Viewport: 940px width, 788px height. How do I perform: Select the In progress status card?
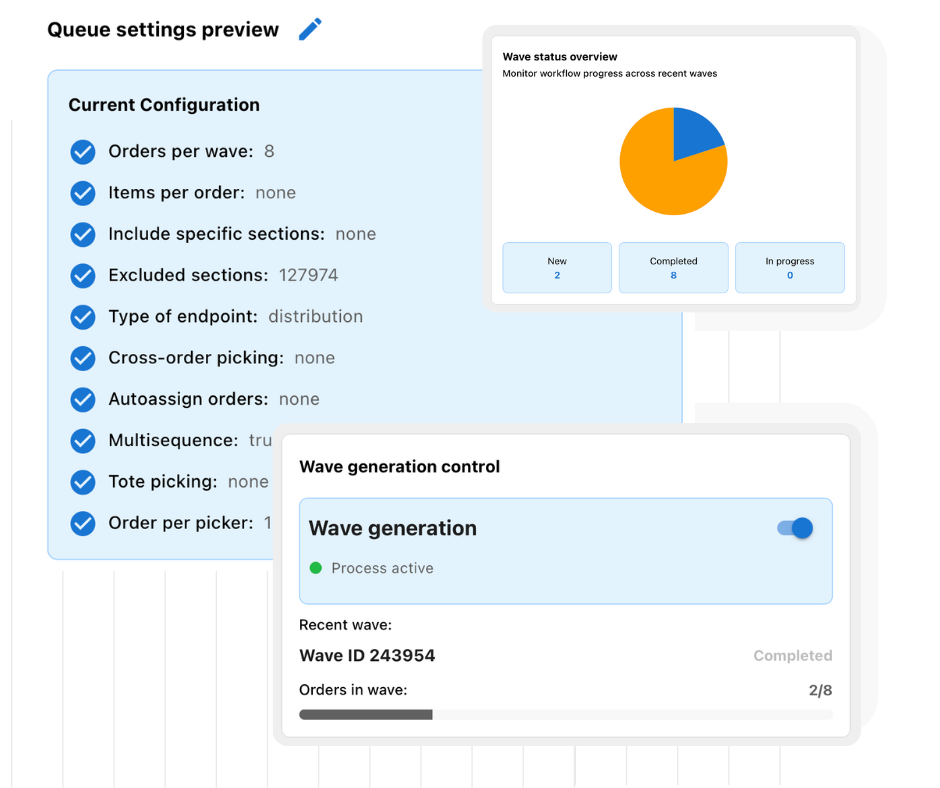click(x=790, y=268)
